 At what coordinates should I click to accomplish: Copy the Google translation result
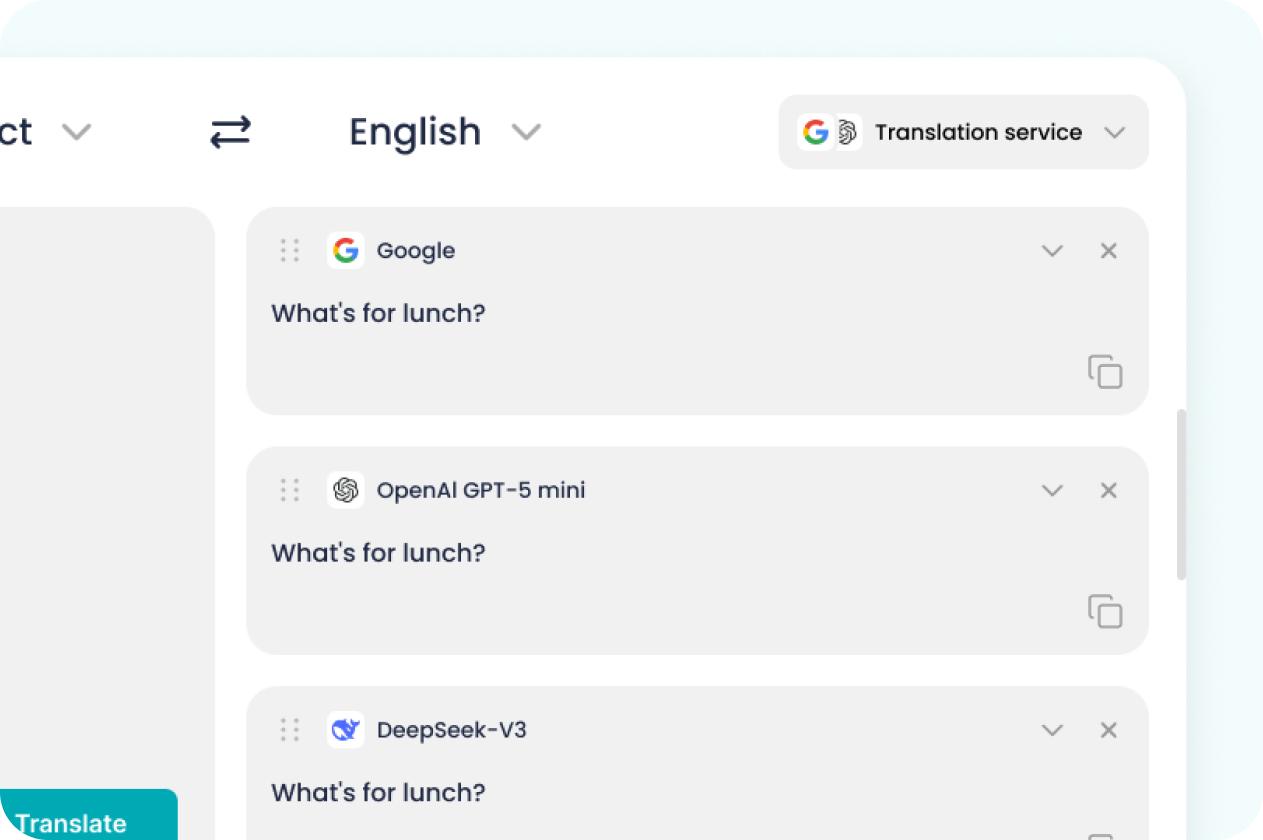tap(1105, 371)
